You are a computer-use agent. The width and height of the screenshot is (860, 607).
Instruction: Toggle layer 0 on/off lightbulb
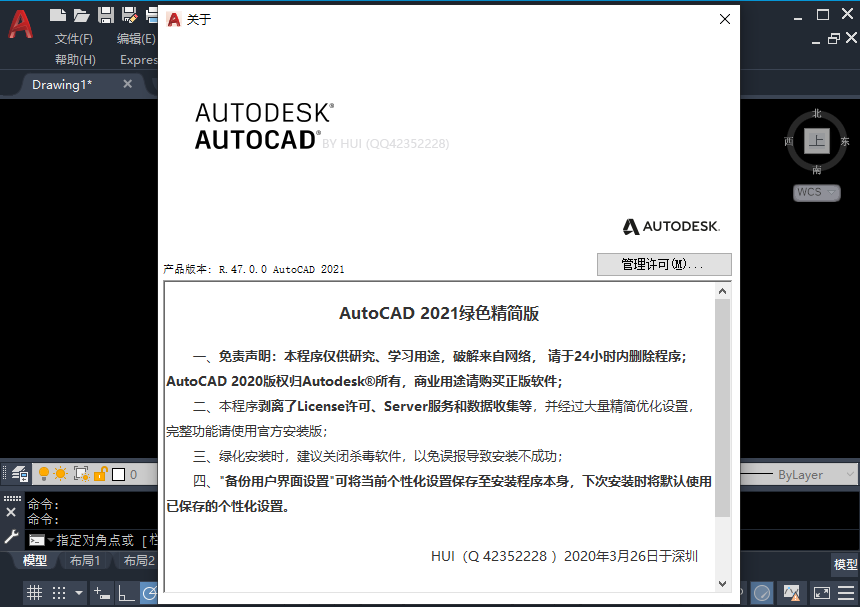(x=44, y=474)
